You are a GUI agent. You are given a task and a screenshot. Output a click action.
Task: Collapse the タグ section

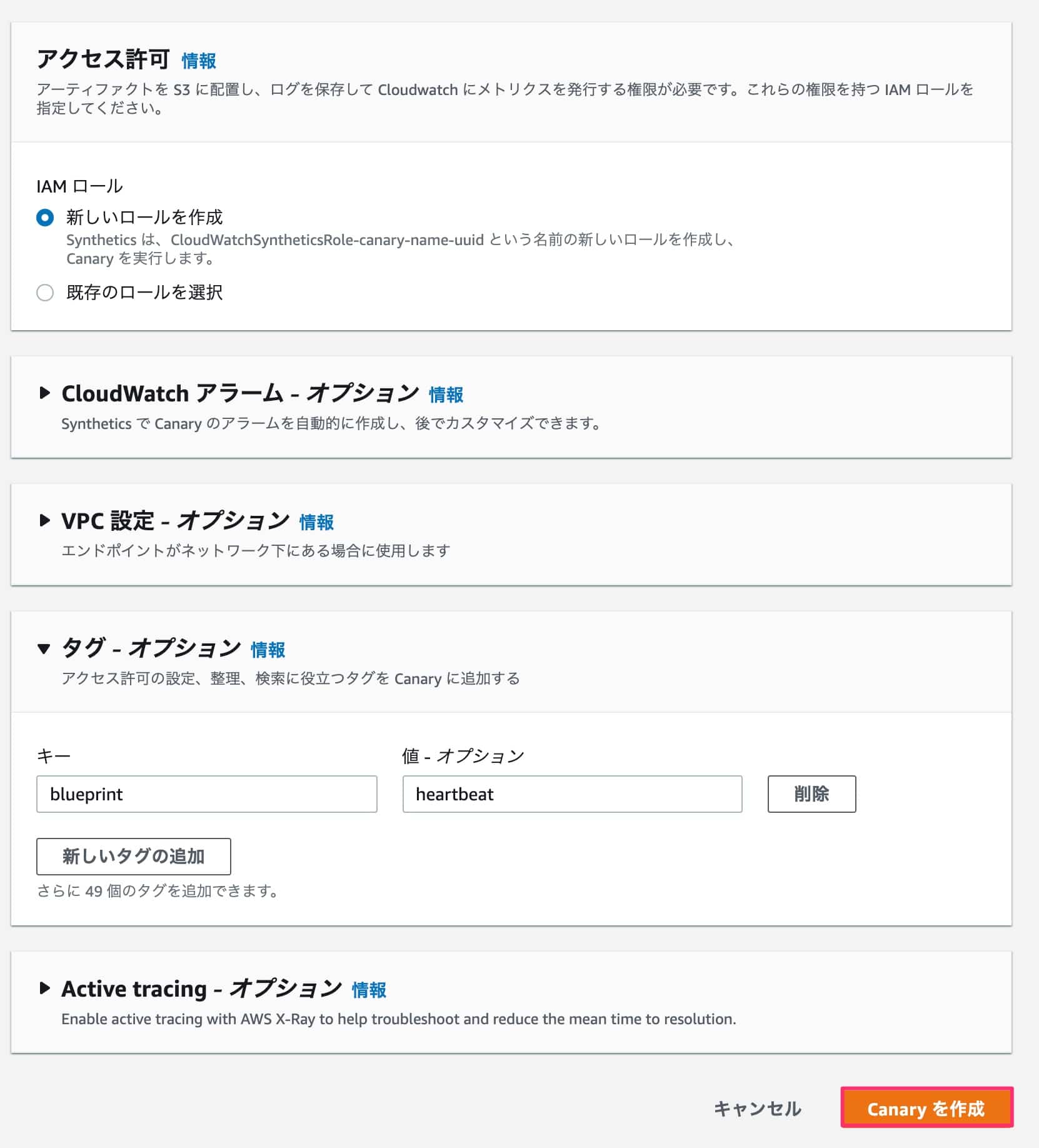tap(44, 648)
